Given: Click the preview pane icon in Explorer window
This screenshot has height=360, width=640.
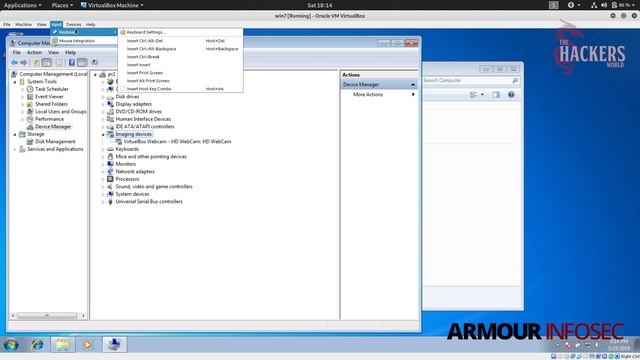Looking at the screenshot, I should coord(496,95).
